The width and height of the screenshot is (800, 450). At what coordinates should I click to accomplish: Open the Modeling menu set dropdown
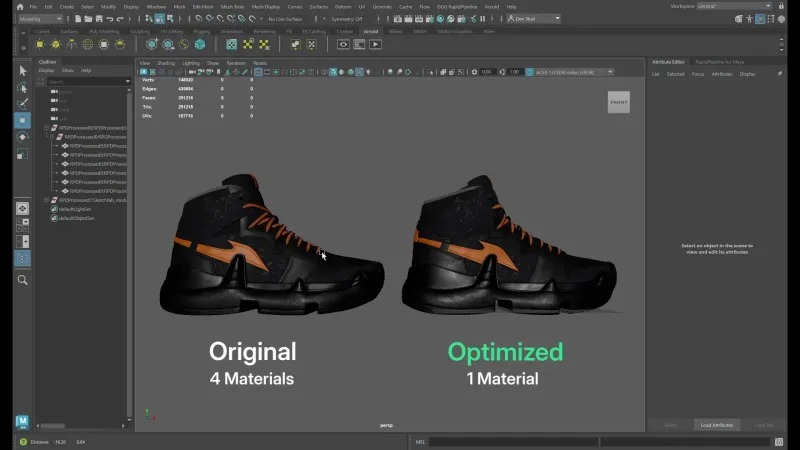[x=40, y=18]
